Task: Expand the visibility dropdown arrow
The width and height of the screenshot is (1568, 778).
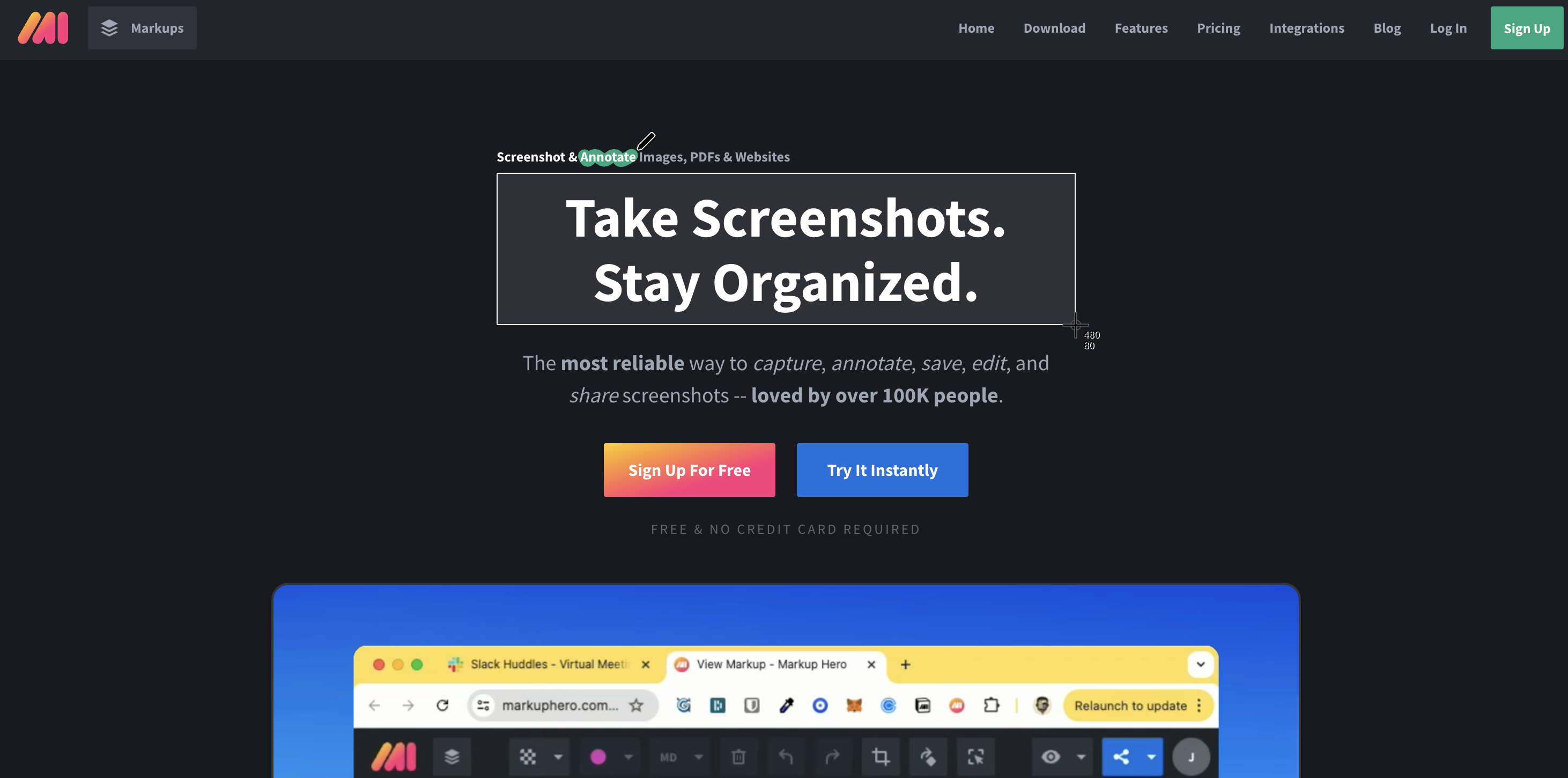Action: tap(1081, 757)
